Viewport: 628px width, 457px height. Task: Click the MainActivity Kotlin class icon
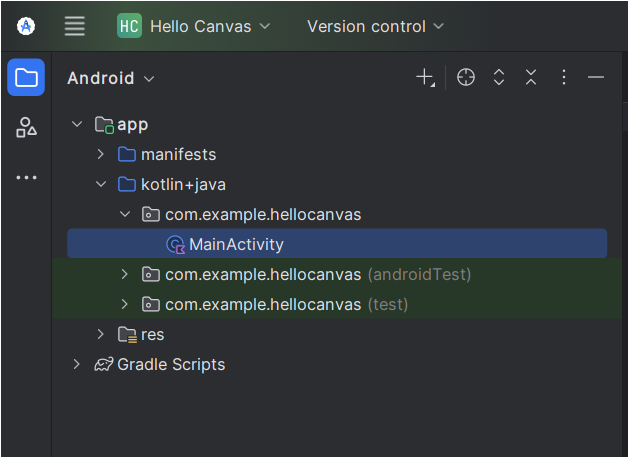tap(175, 245)
